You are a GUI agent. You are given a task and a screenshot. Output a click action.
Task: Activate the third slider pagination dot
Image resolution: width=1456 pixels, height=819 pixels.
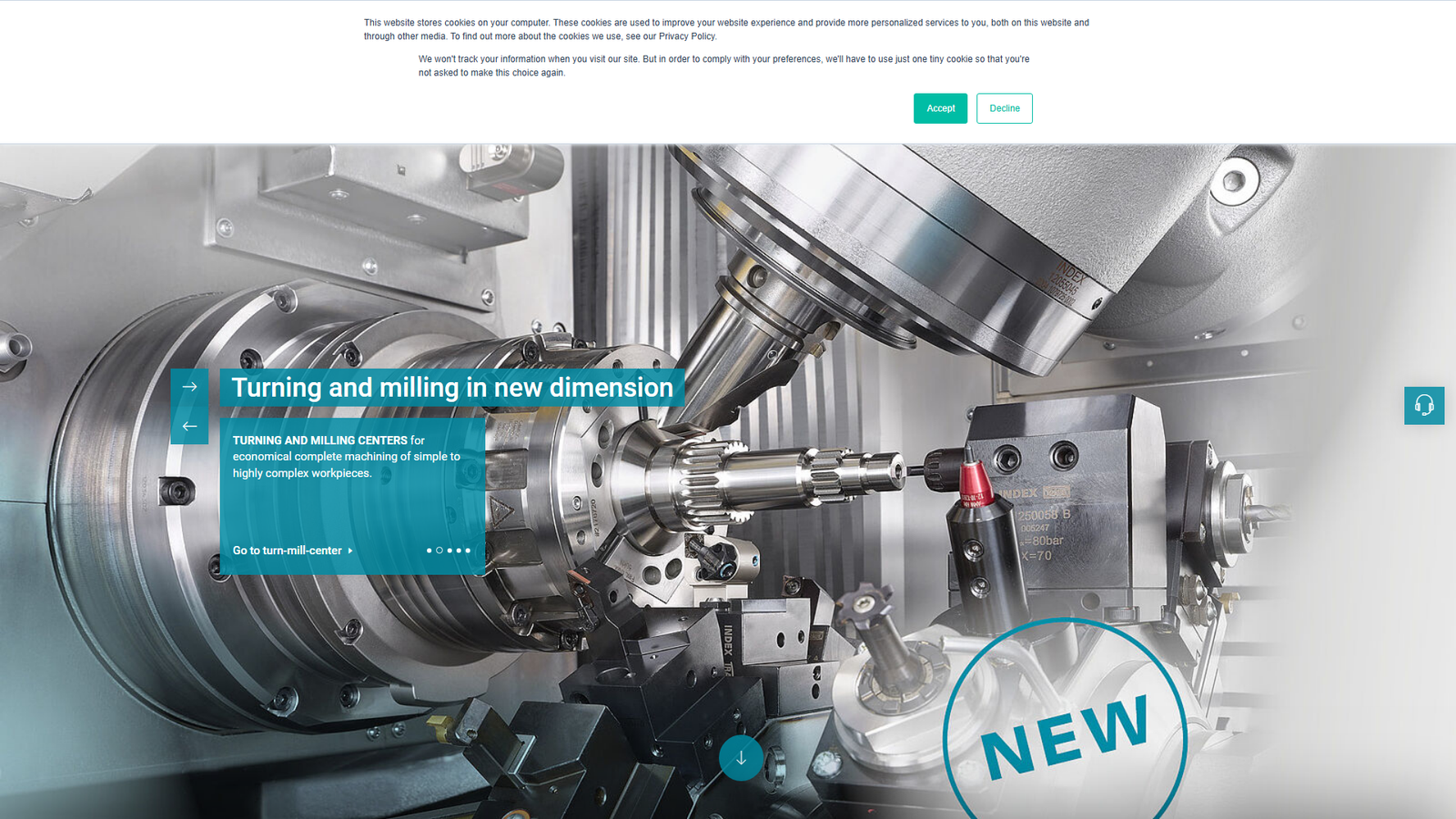coord(450,550)
